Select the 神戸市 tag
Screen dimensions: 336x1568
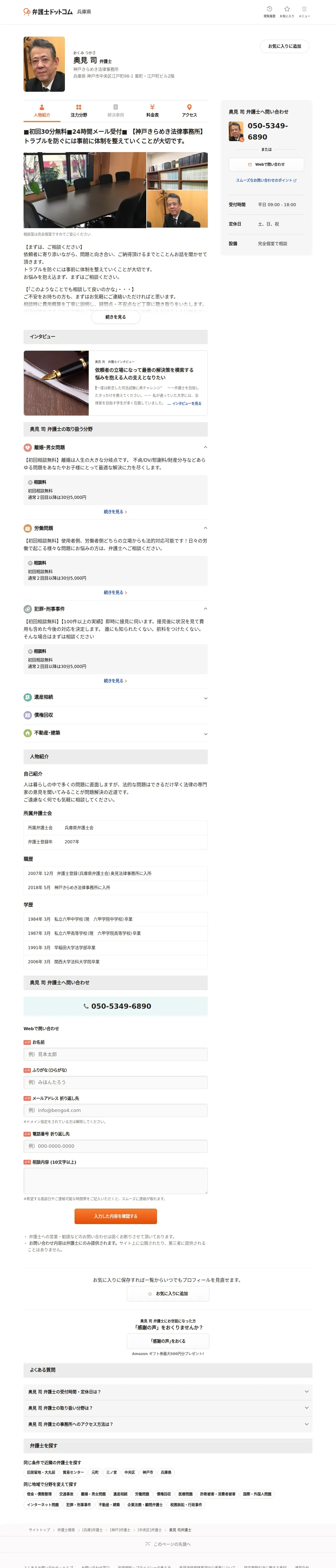(148, 1472)
